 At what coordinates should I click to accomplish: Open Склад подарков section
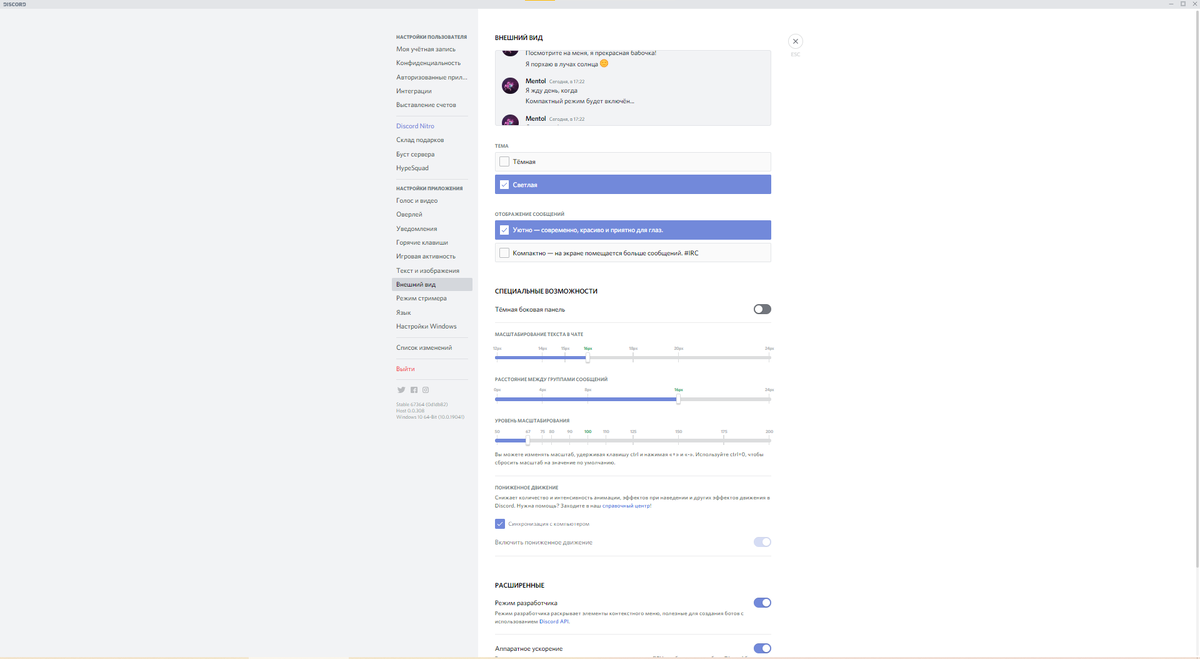click(x=432, y=140)
